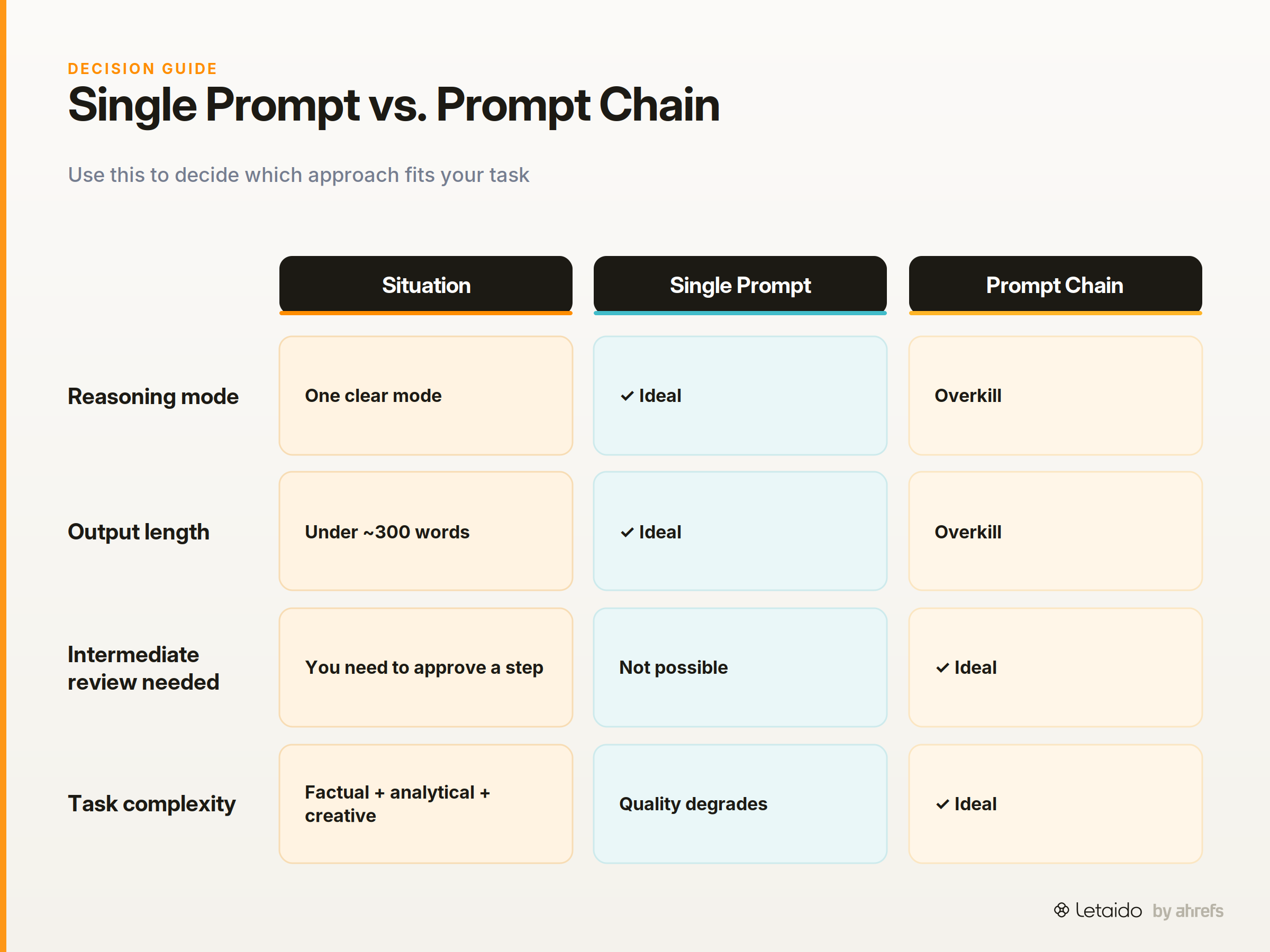
Task: Click the 'Under ~300 words' cell
Action: 426,532
